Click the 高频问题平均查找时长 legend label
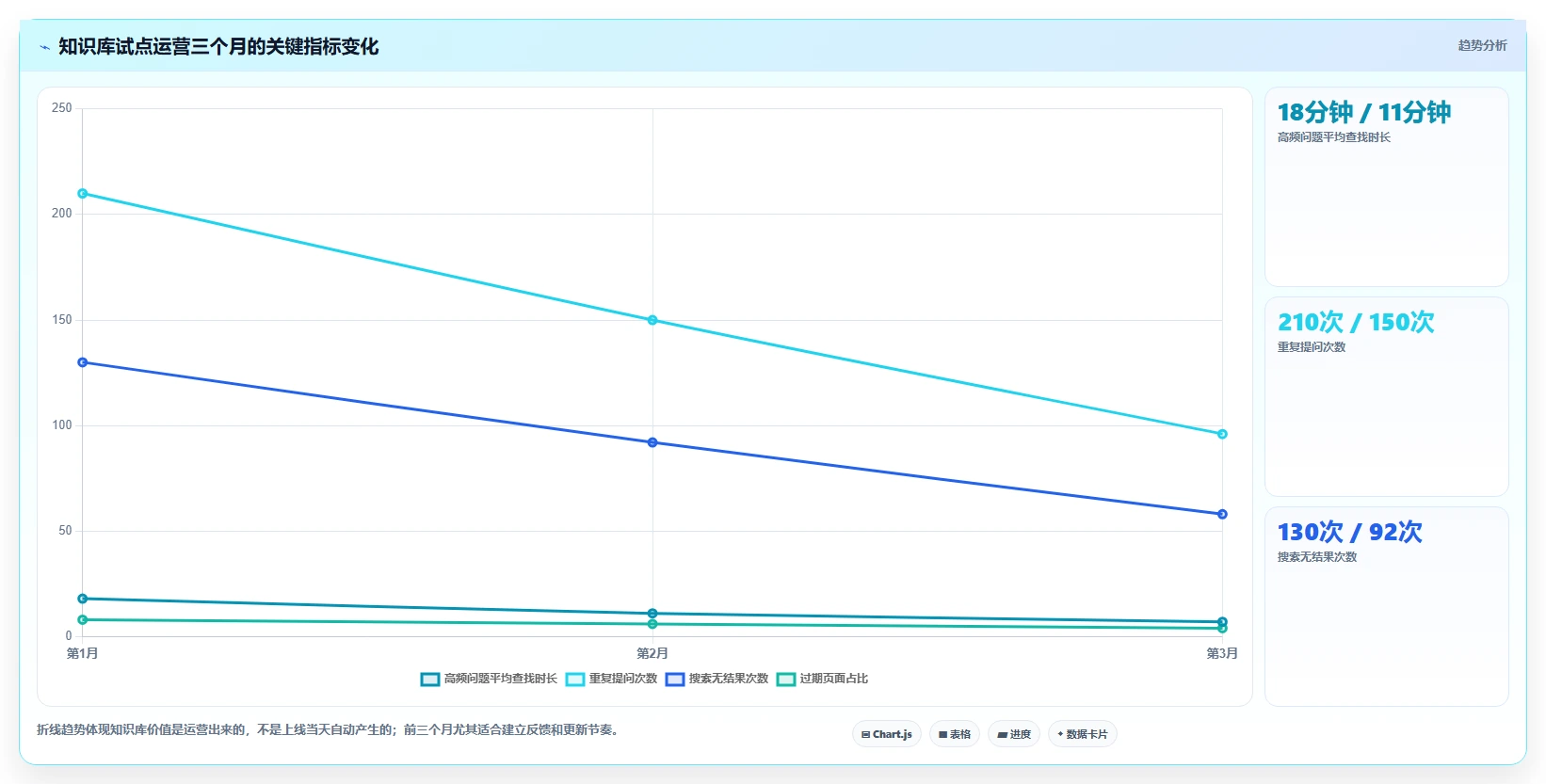The image size is (1546, 784). [501, 679]
